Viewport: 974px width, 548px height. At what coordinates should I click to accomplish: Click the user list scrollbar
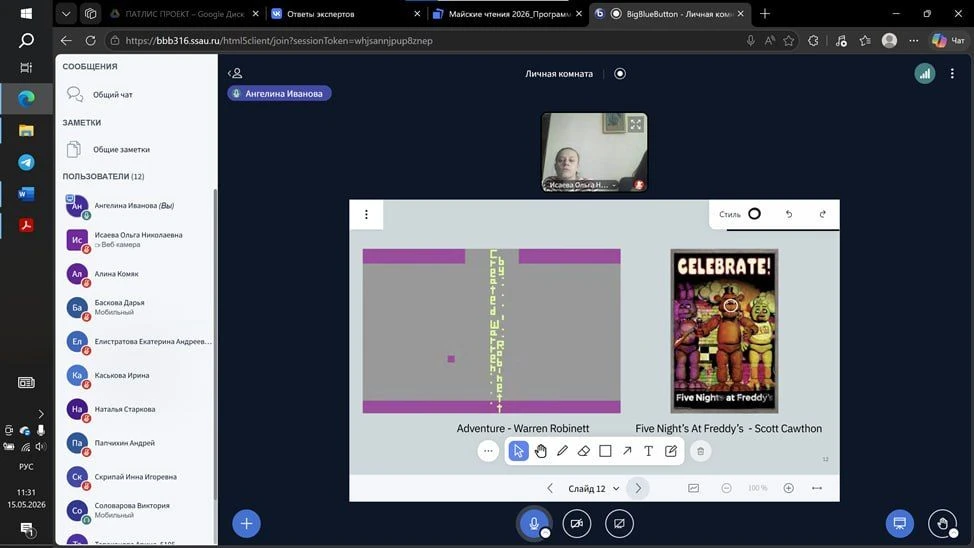(x=215, y=343)
